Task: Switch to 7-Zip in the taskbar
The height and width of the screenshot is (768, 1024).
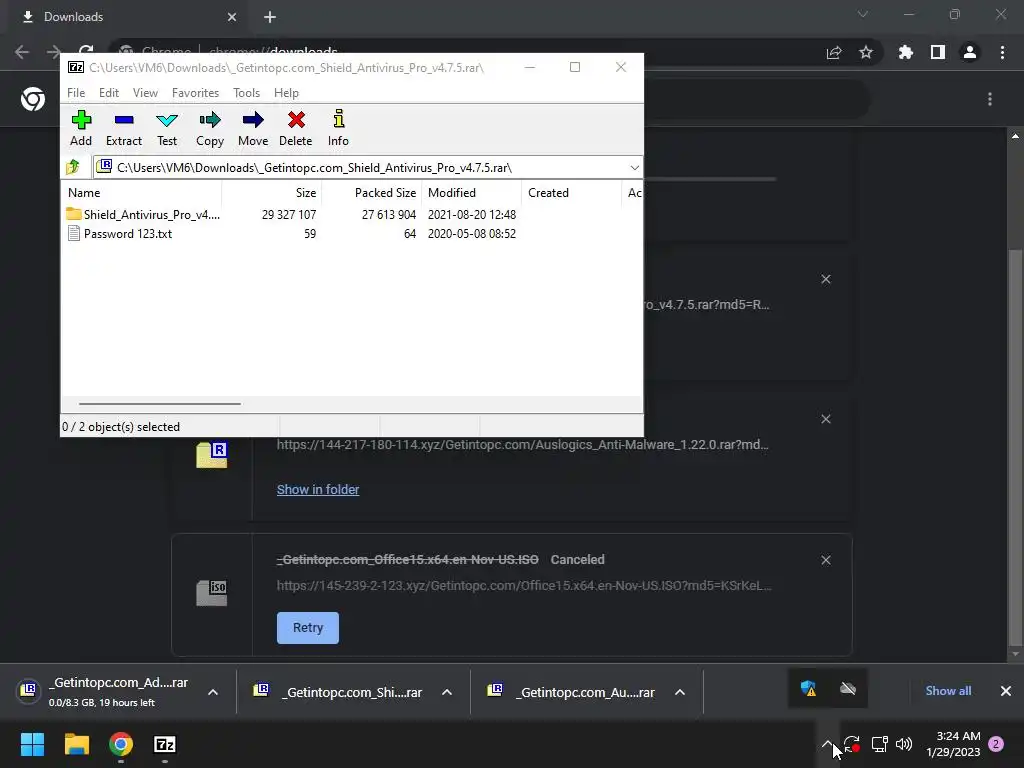Action: pos(165,744)
